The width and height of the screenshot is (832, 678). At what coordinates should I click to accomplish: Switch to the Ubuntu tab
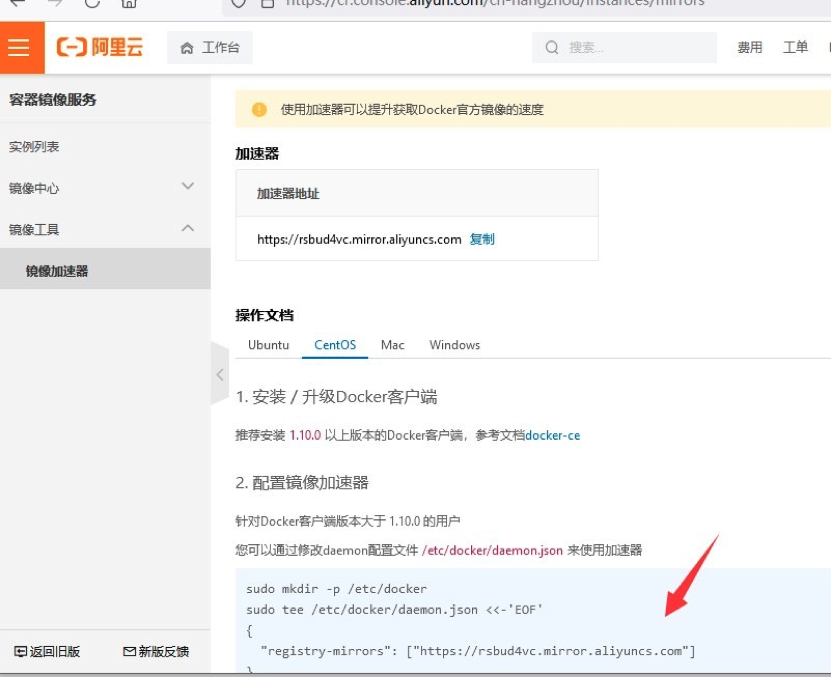(x=268, y=345)
